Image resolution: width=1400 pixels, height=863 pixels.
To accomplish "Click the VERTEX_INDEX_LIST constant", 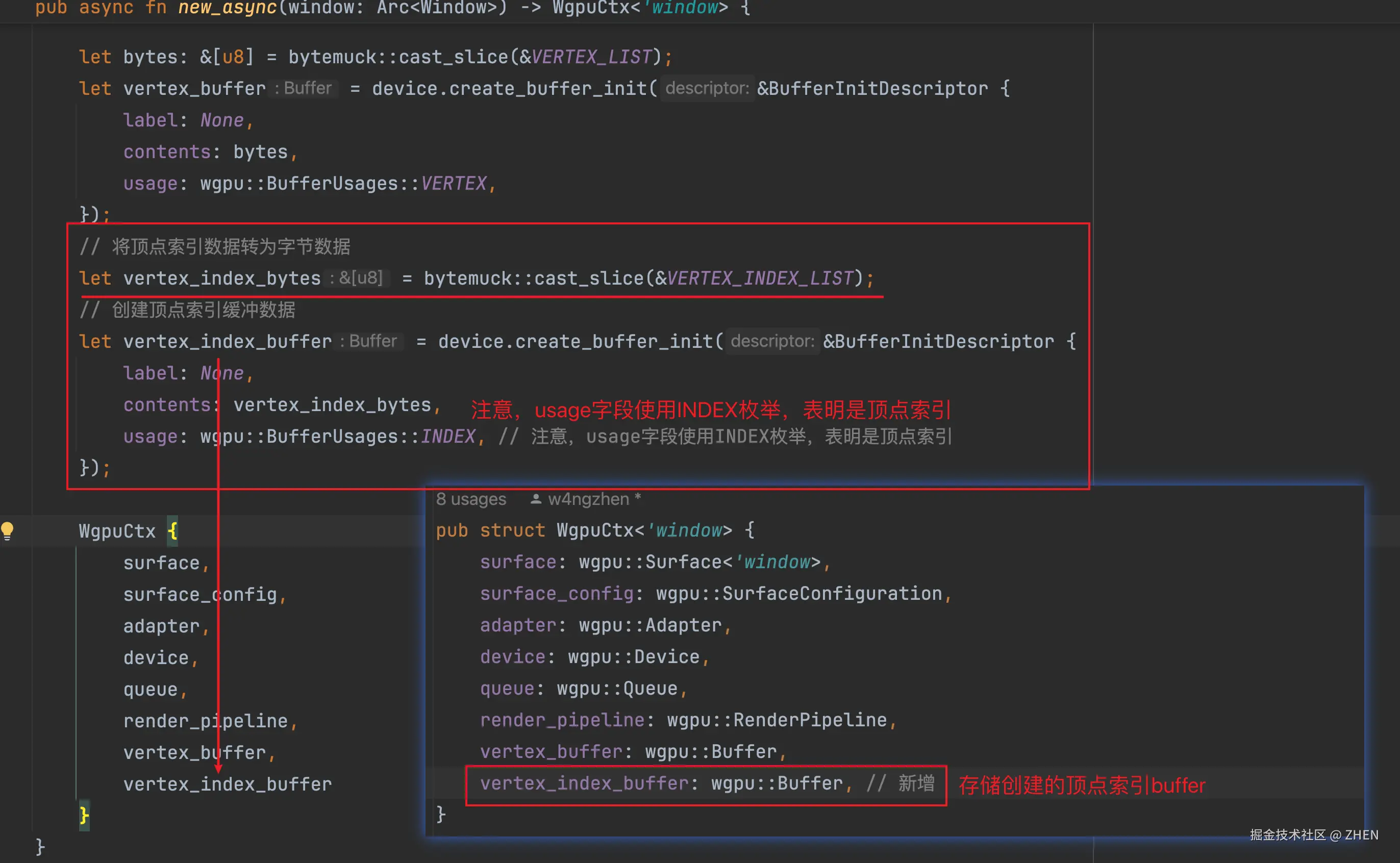I will click(760, 278).
